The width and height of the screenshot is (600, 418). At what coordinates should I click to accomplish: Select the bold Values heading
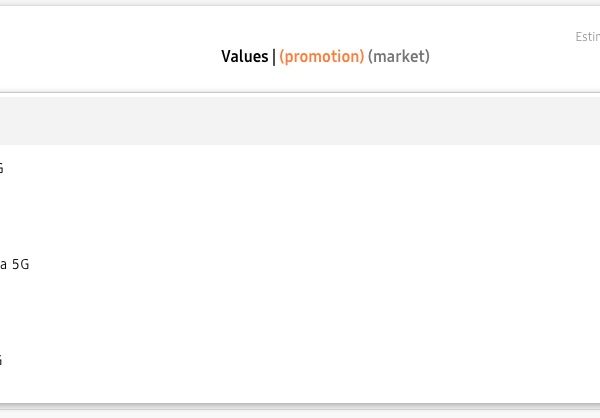pyautogui.click(x=244, y=57)
